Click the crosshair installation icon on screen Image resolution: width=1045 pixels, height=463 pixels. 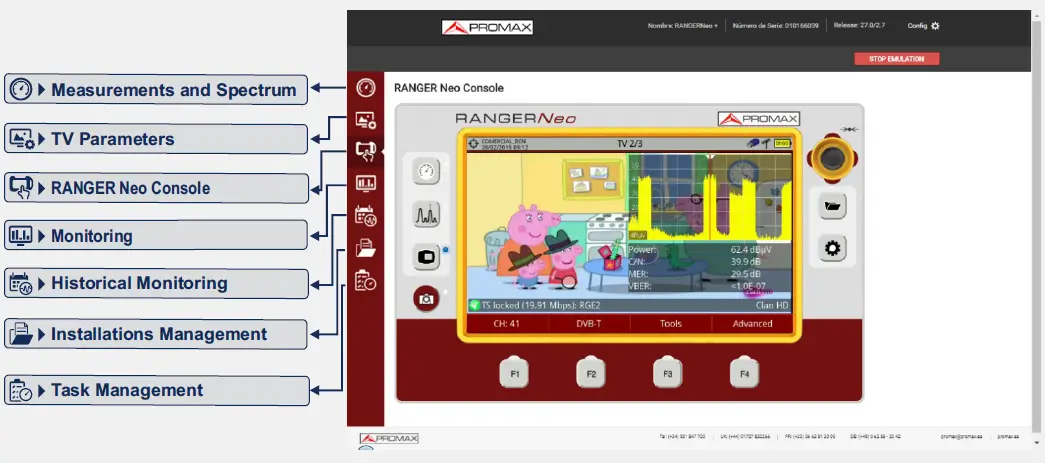pos(473,143)
